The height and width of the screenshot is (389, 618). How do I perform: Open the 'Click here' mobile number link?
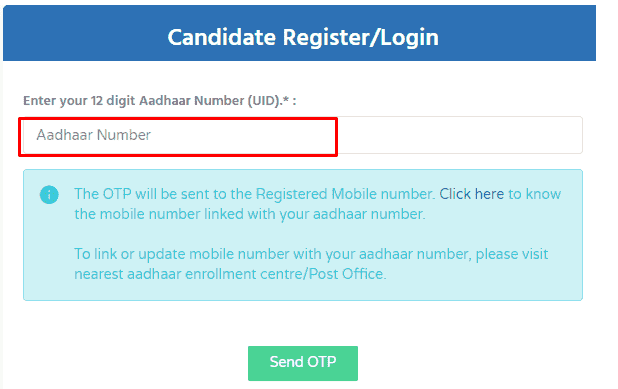pyautogui.click(x=471, y=194)
